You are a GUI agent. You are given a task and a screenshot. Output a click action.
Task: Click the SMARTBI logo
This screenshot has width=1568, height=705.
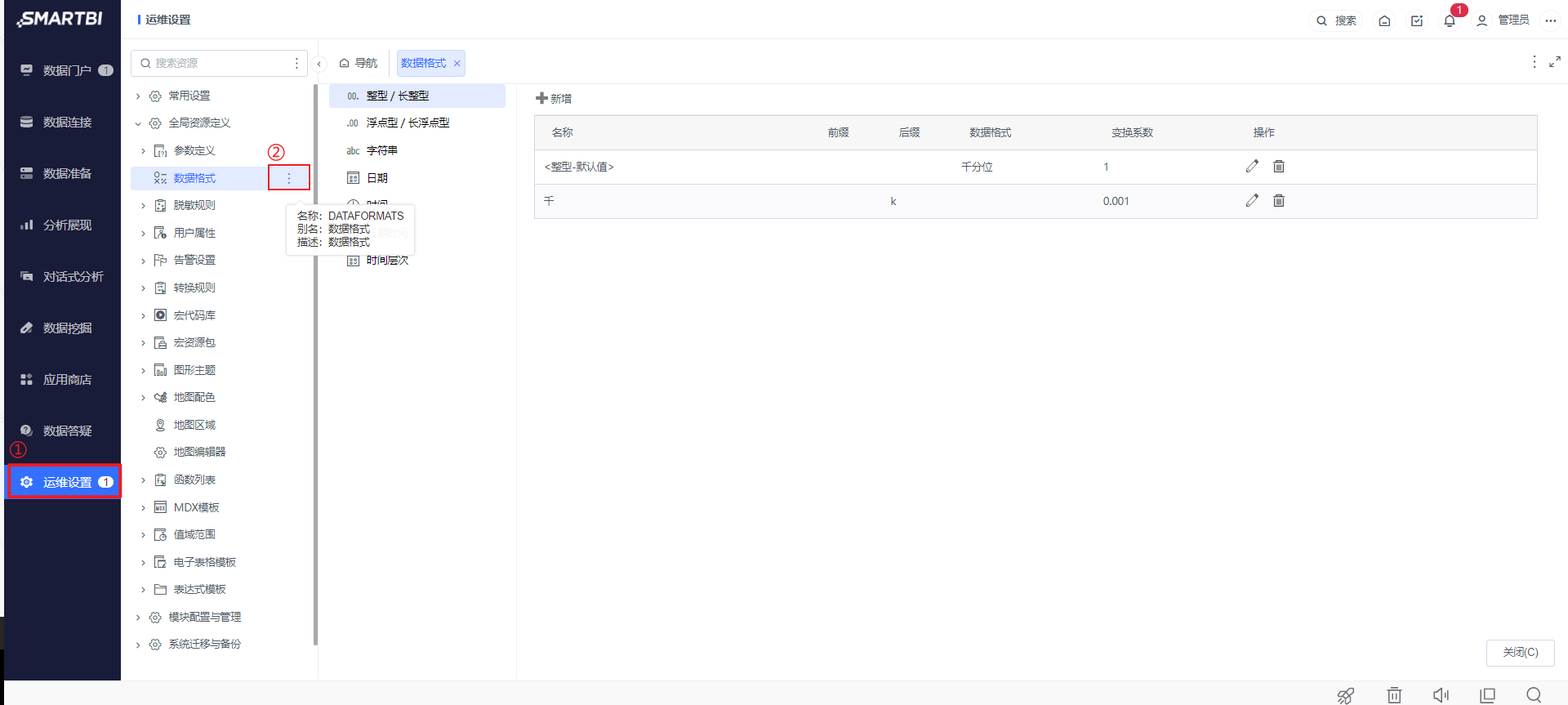(60, 19)
